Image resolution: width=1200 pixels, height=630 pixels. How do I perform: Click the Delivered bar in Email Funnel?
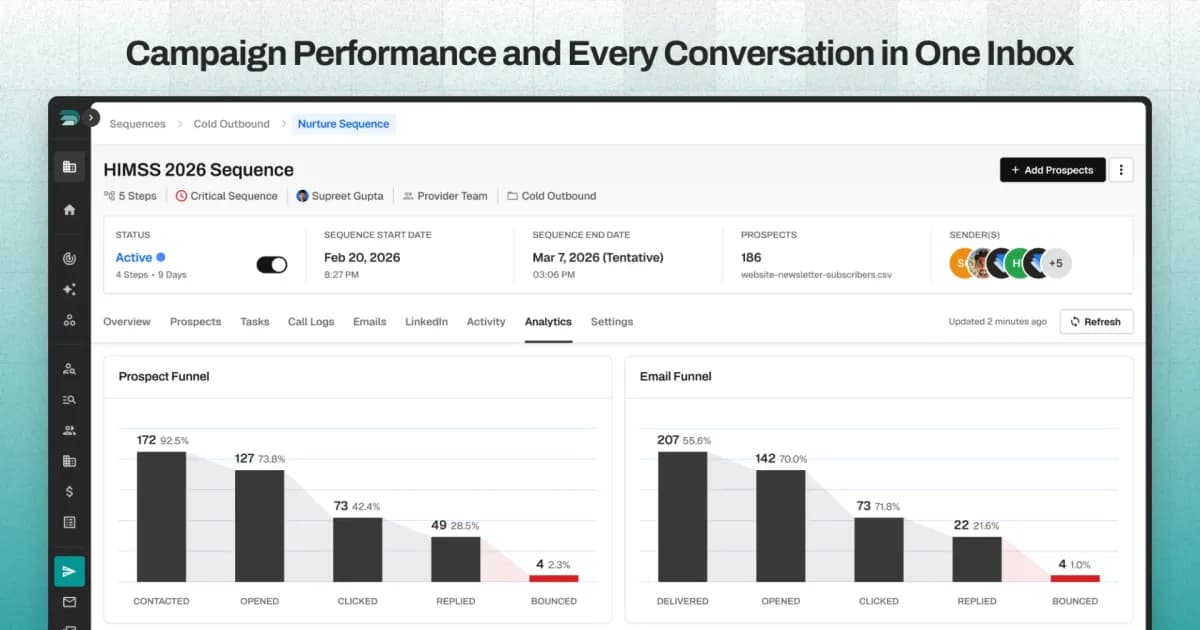click(683, 517)
